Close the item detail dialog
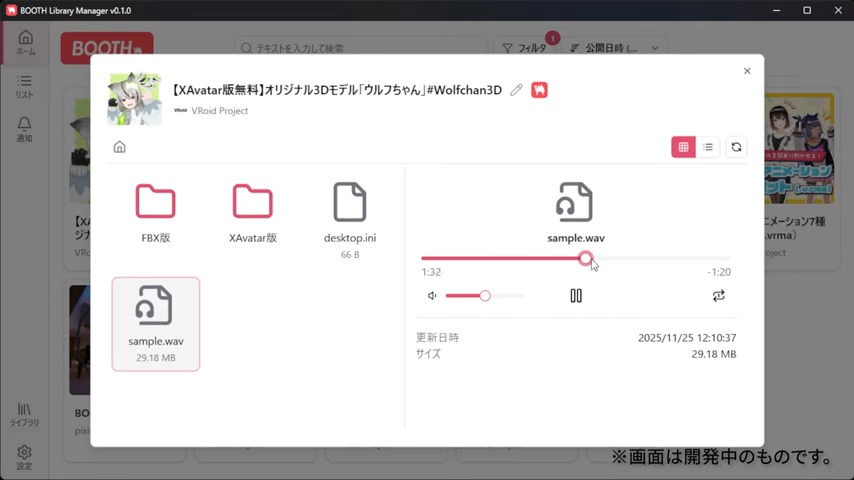 (747, 71)
